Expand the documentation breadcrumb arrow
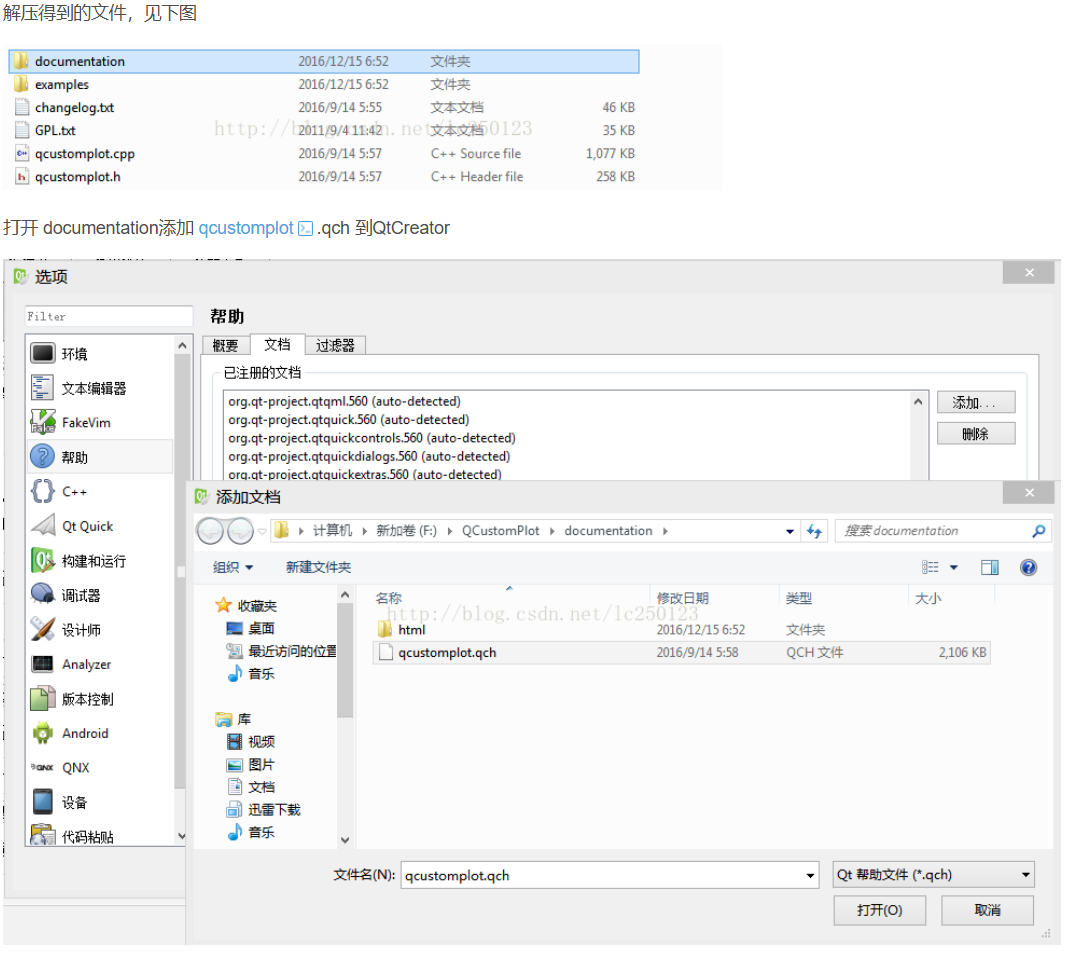This screenshot has height=967, width=1074. 665,531
